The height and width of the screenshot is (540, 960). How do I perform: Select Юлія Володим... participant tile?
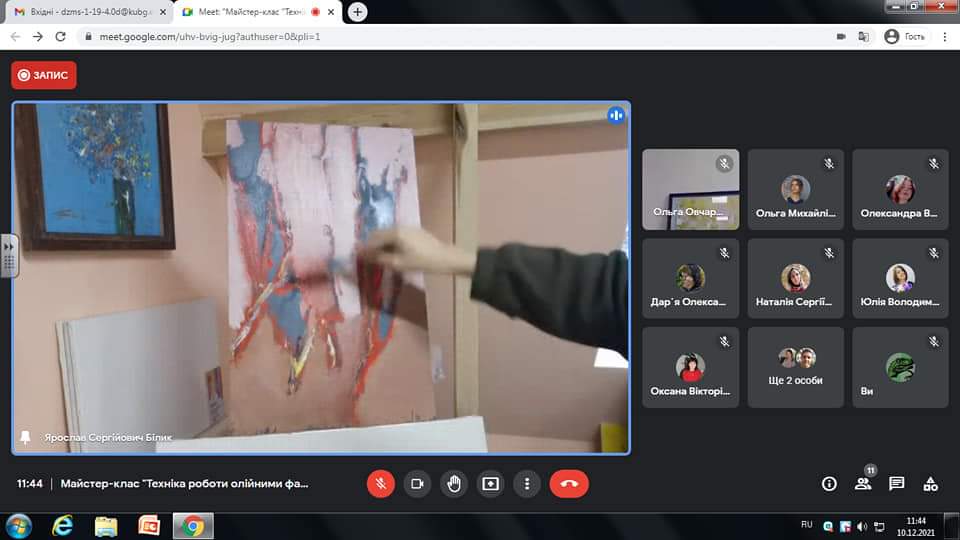(900, 278)
